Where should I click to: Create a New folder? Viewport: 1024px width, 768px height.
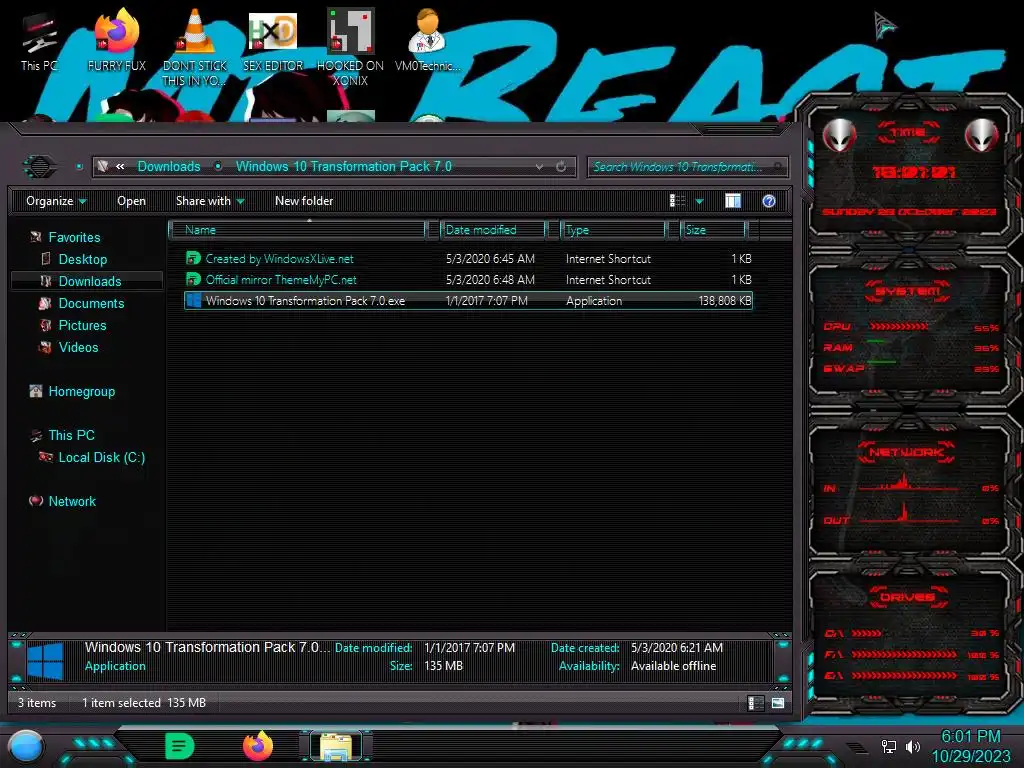(304, 201)
